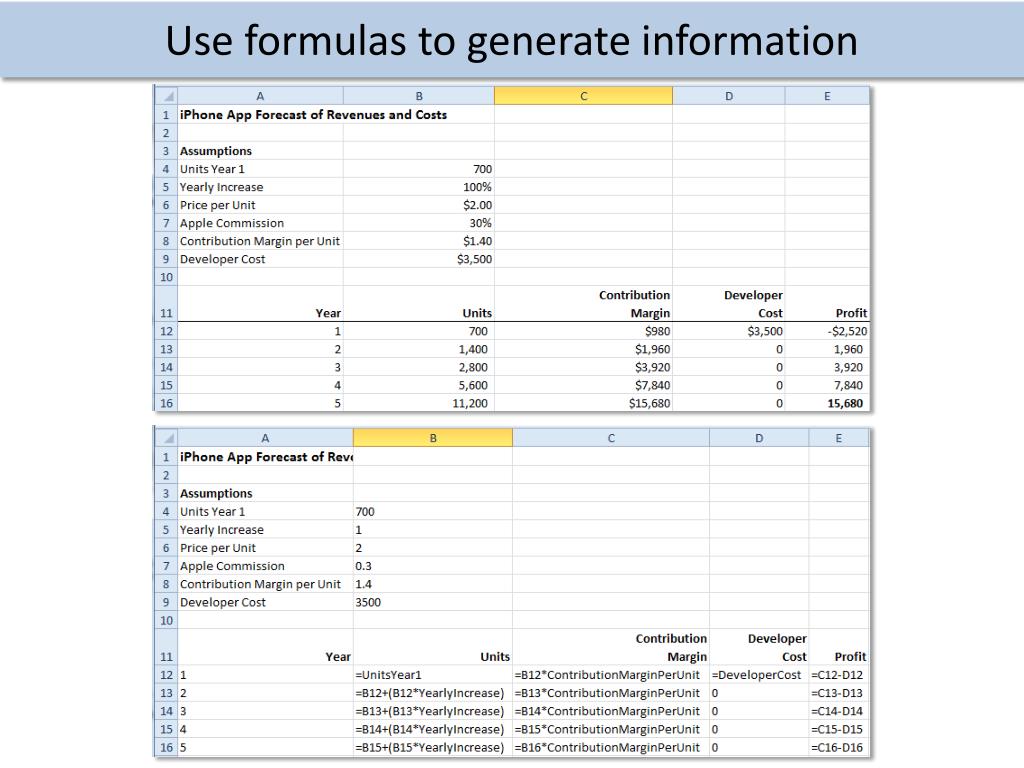The image size is (1024, 768).
Task: Click 'Developer Cost' heading in bottom sheet
Action: click(777, 647)
